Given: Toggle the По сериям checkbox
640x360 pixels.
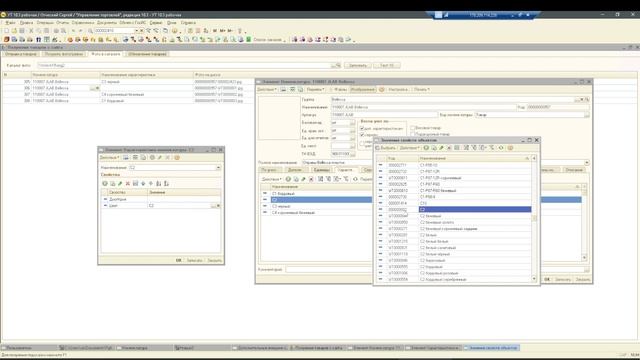Looking at the screenshot, I should (x=362, y=134).
